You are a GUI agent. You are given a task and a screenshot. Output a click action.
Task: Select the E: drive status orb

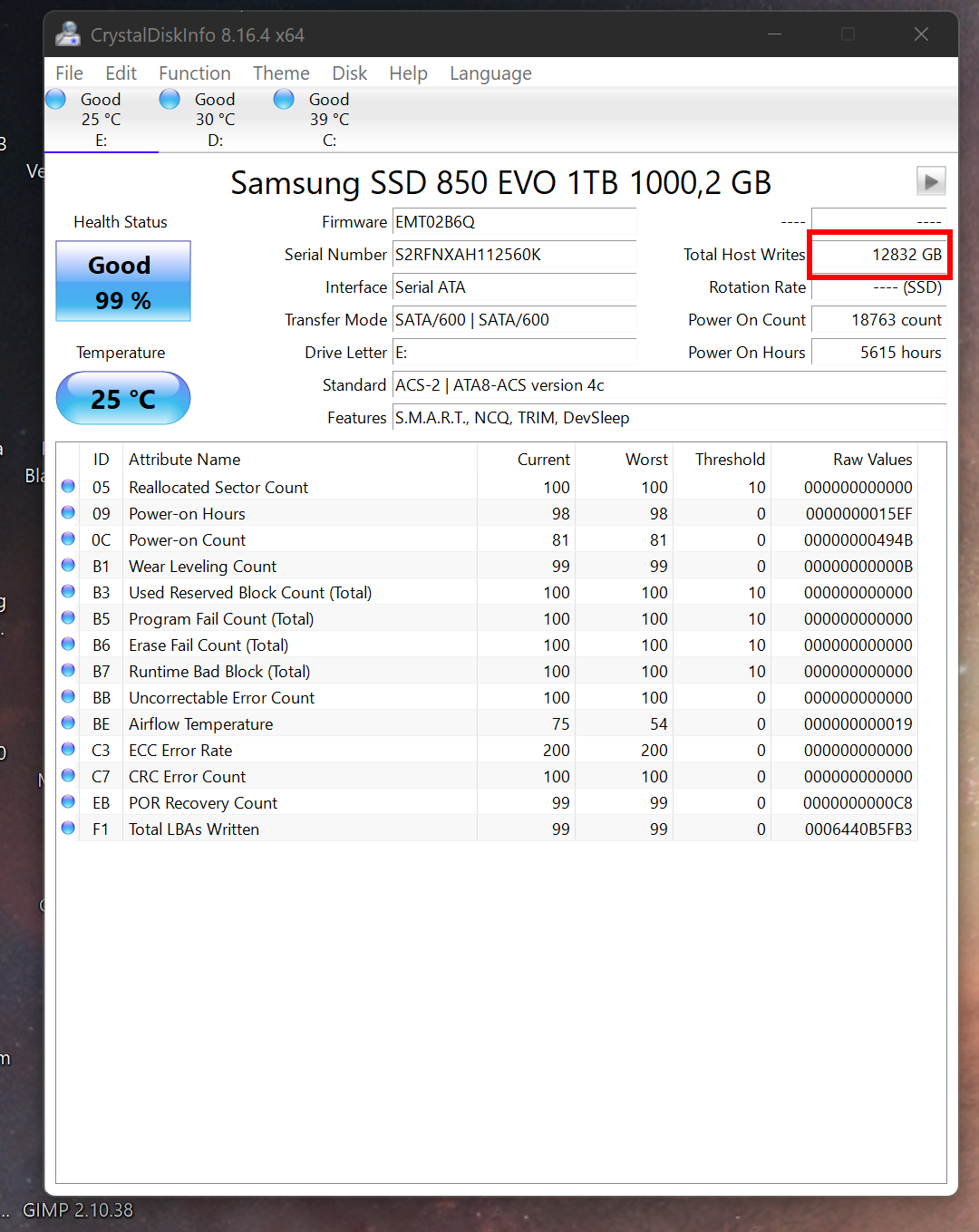pos(55,99)
